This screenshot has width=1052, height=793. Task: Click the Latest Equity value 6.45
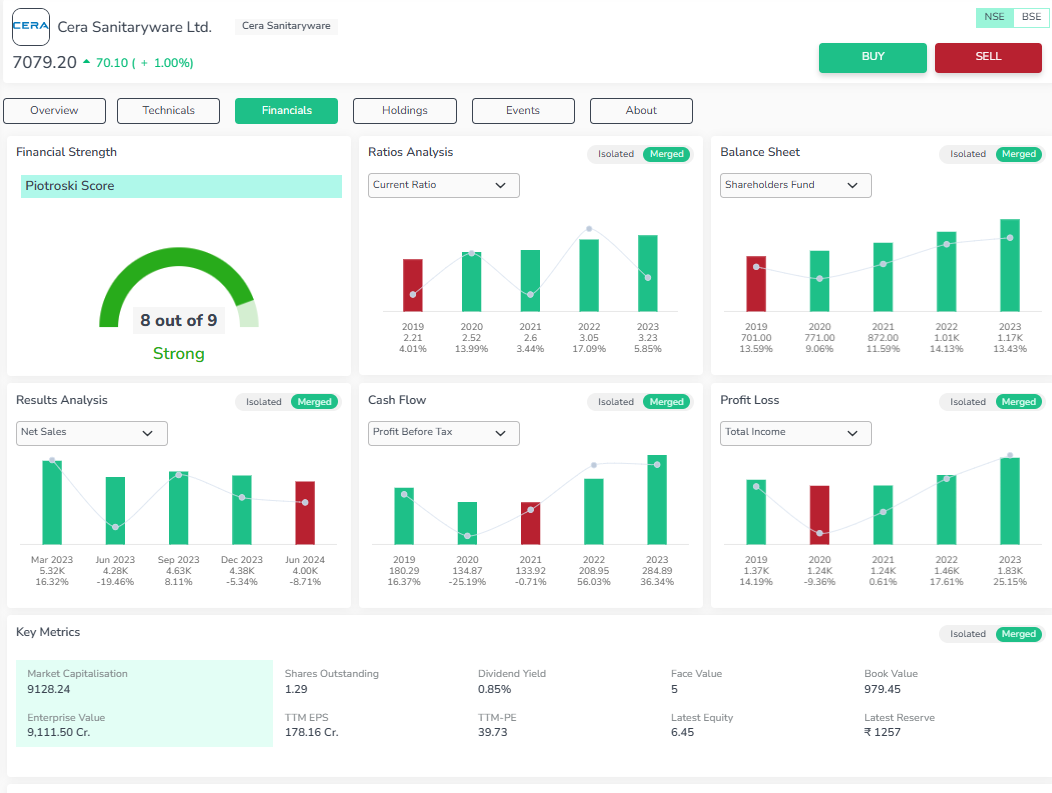(682, 733)
